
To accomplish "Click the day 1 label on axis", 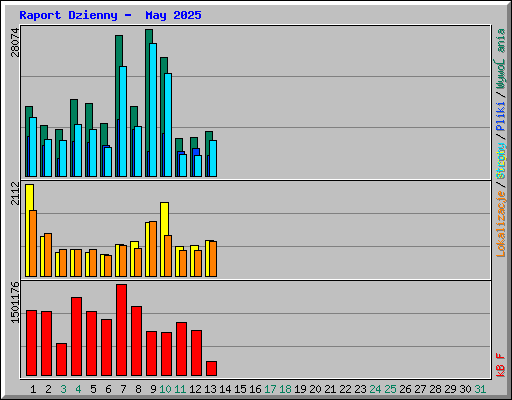I will click(x=33, y=389).
